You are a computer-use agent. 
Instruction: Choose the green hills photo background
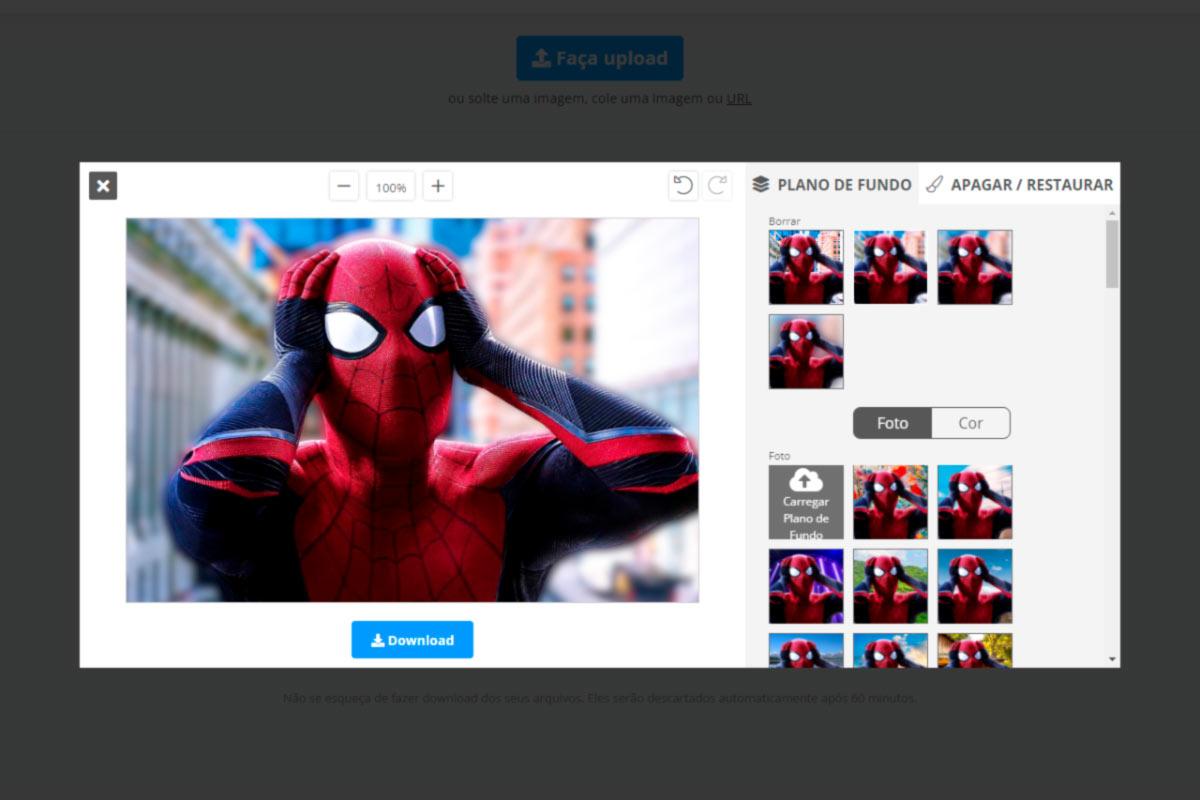(890, 586)
